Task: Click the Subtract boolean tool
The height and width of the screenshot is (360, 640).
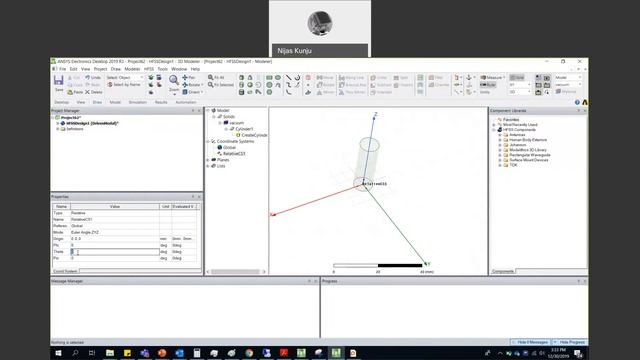Action: [380, 85]
